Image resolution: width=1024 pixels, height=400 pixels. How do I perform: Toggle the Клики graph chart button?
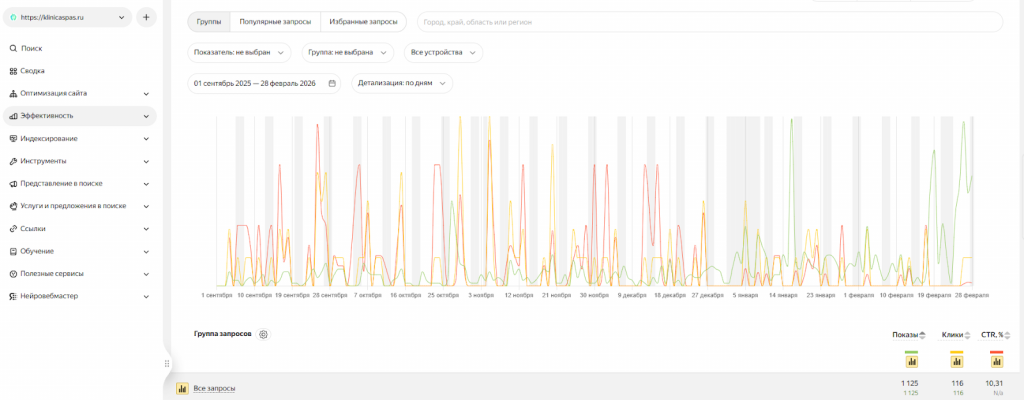[957, 361]
